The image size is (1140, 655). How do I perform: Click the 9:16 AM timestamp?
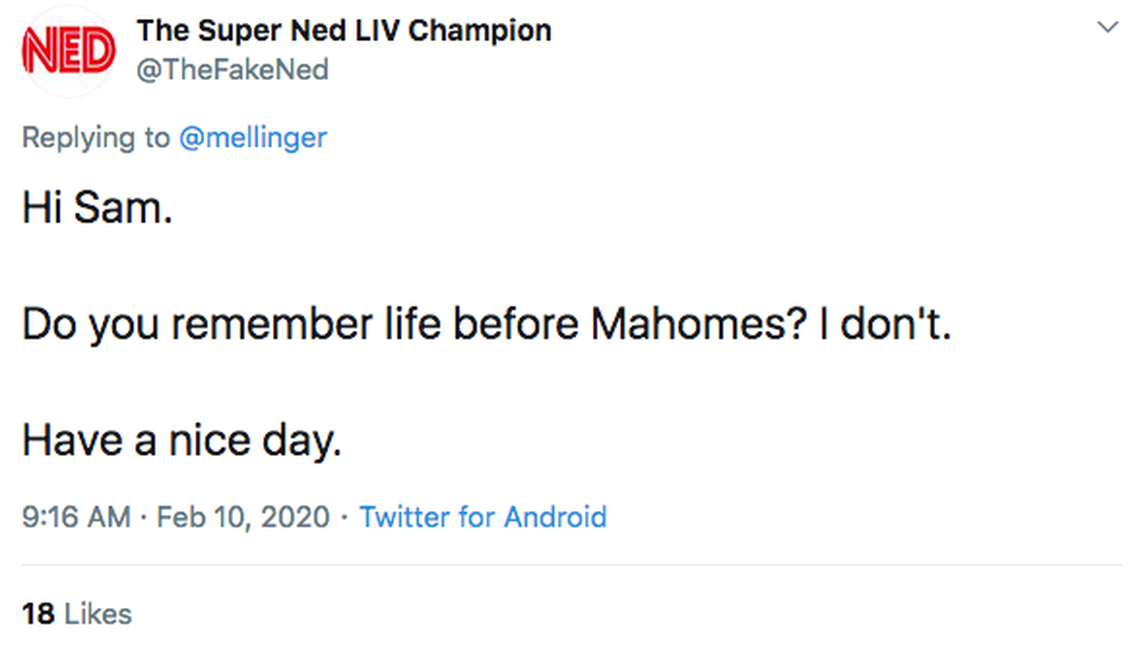(76, 517)
